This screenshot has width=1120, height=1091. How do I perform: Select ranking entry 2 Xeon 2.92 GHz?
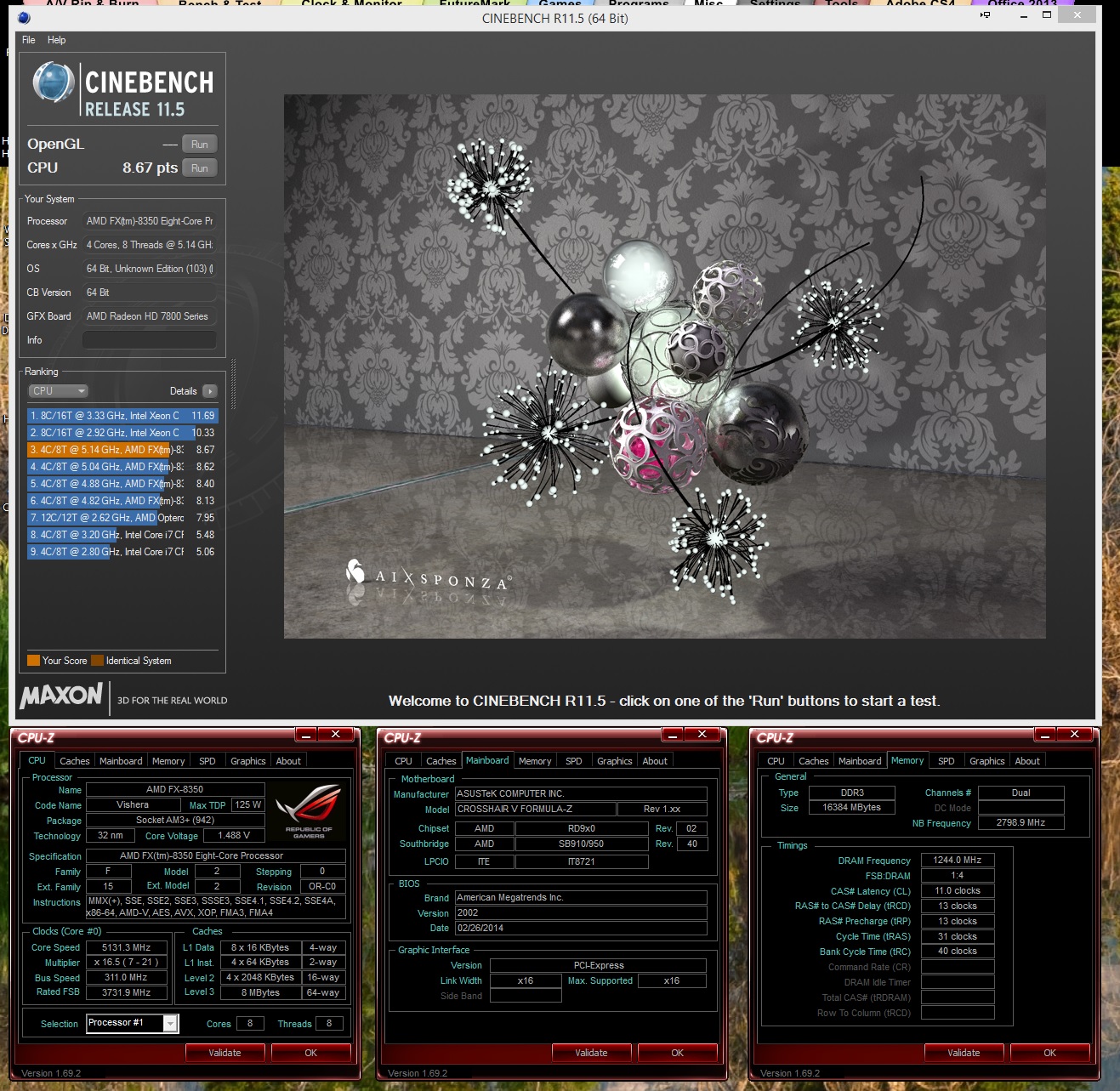coord(122,433)
